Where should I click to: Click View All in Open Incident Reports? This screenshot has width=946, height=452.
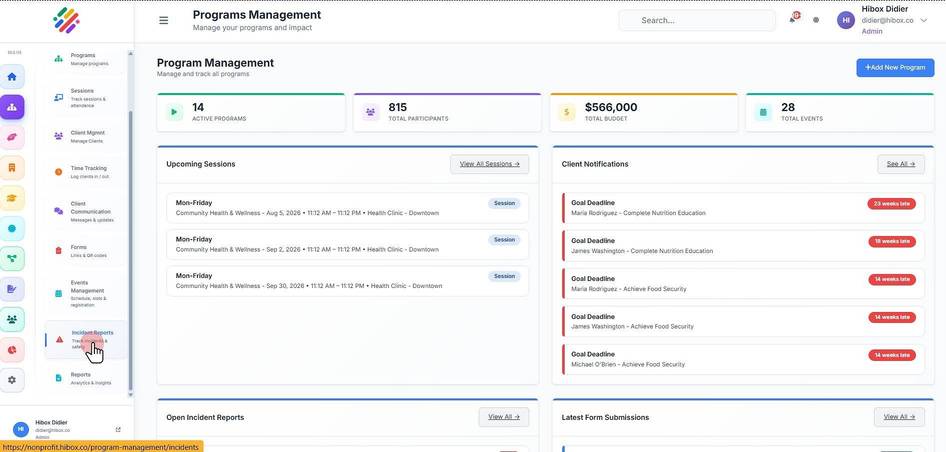504,417
